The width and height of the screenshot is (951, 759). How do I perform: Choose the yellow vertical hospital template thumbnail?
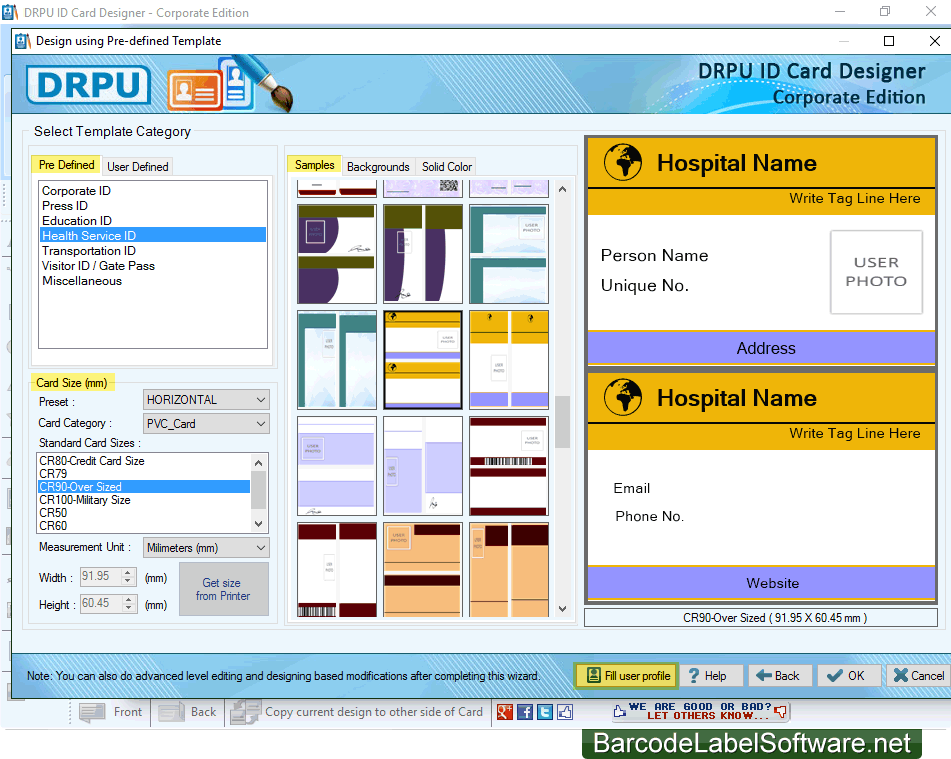[509, 360]
